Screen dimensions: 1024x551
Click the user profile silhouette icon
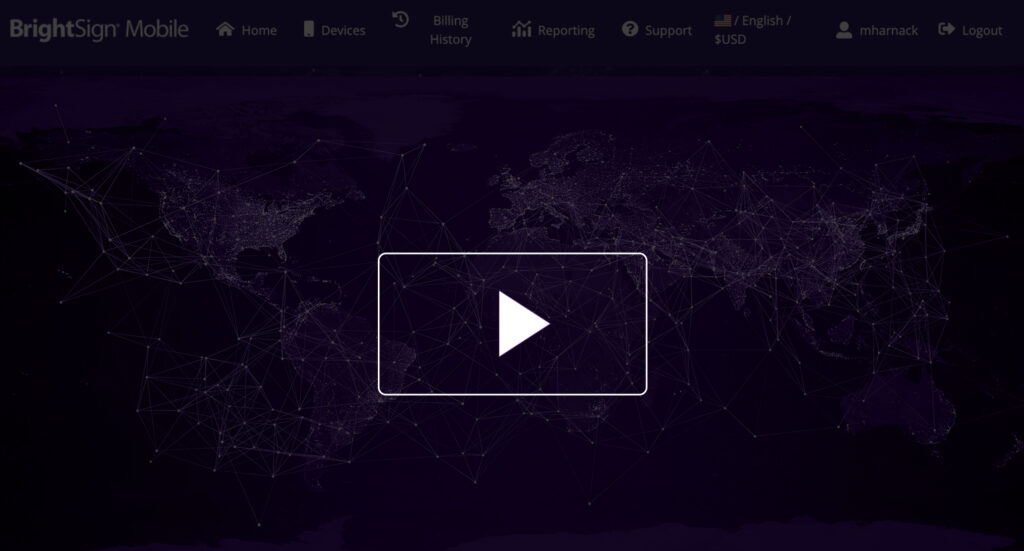click(x=845, y=30)
